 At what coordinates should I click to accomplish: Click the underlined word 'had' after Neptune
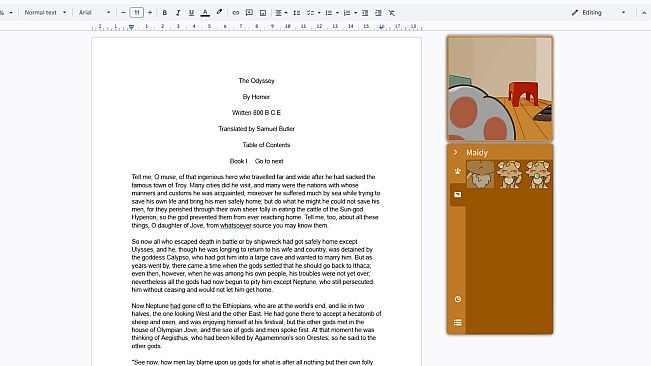coord(175,306)
